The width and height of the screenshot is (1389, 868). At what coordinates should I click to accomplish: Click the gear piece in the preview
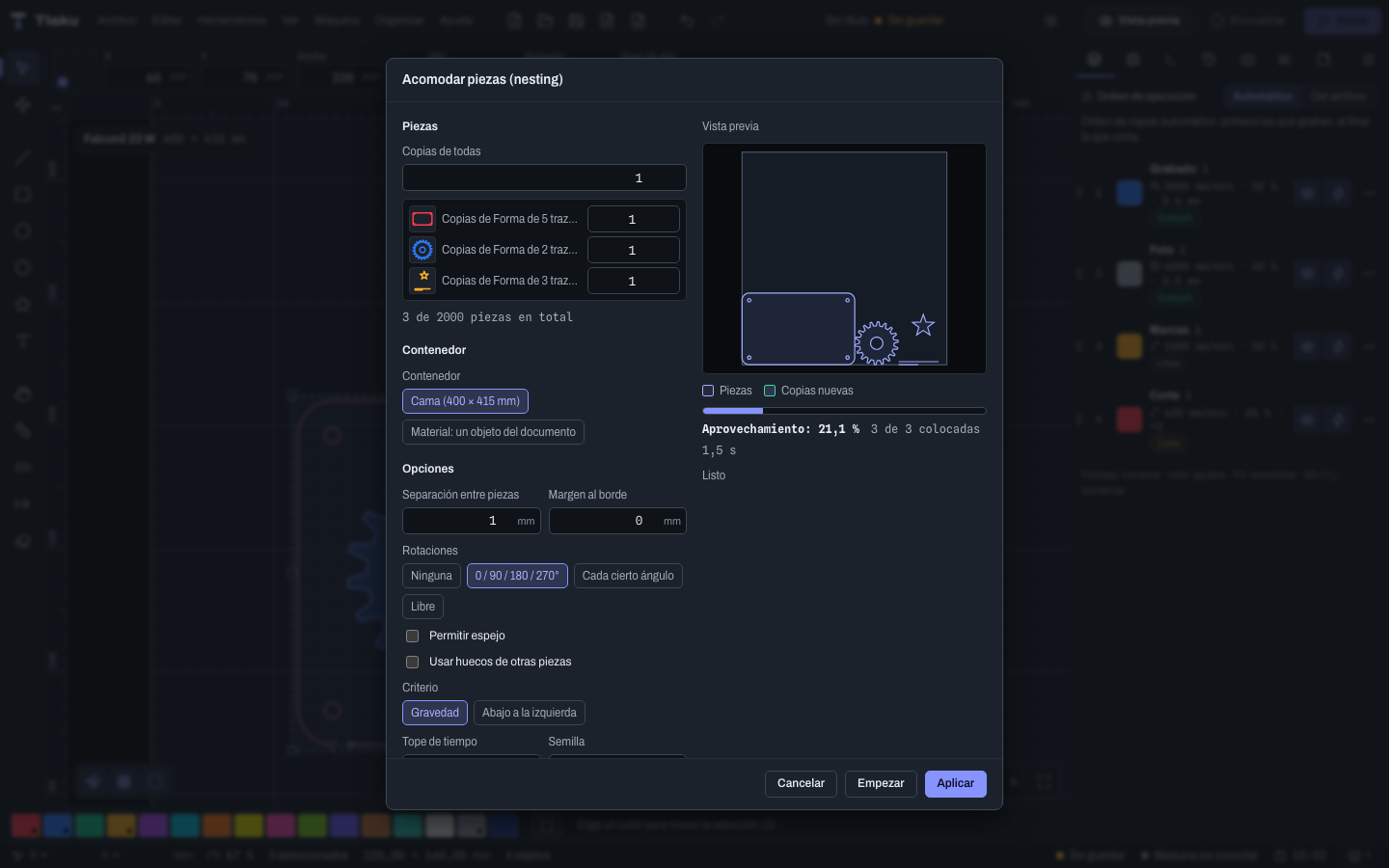point(877,343)
